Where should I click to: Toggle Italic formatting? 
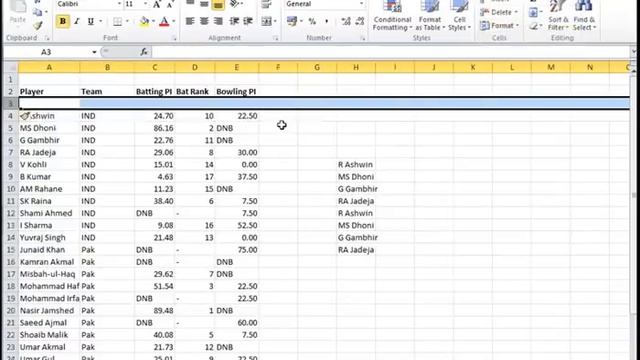click(76, 21)
